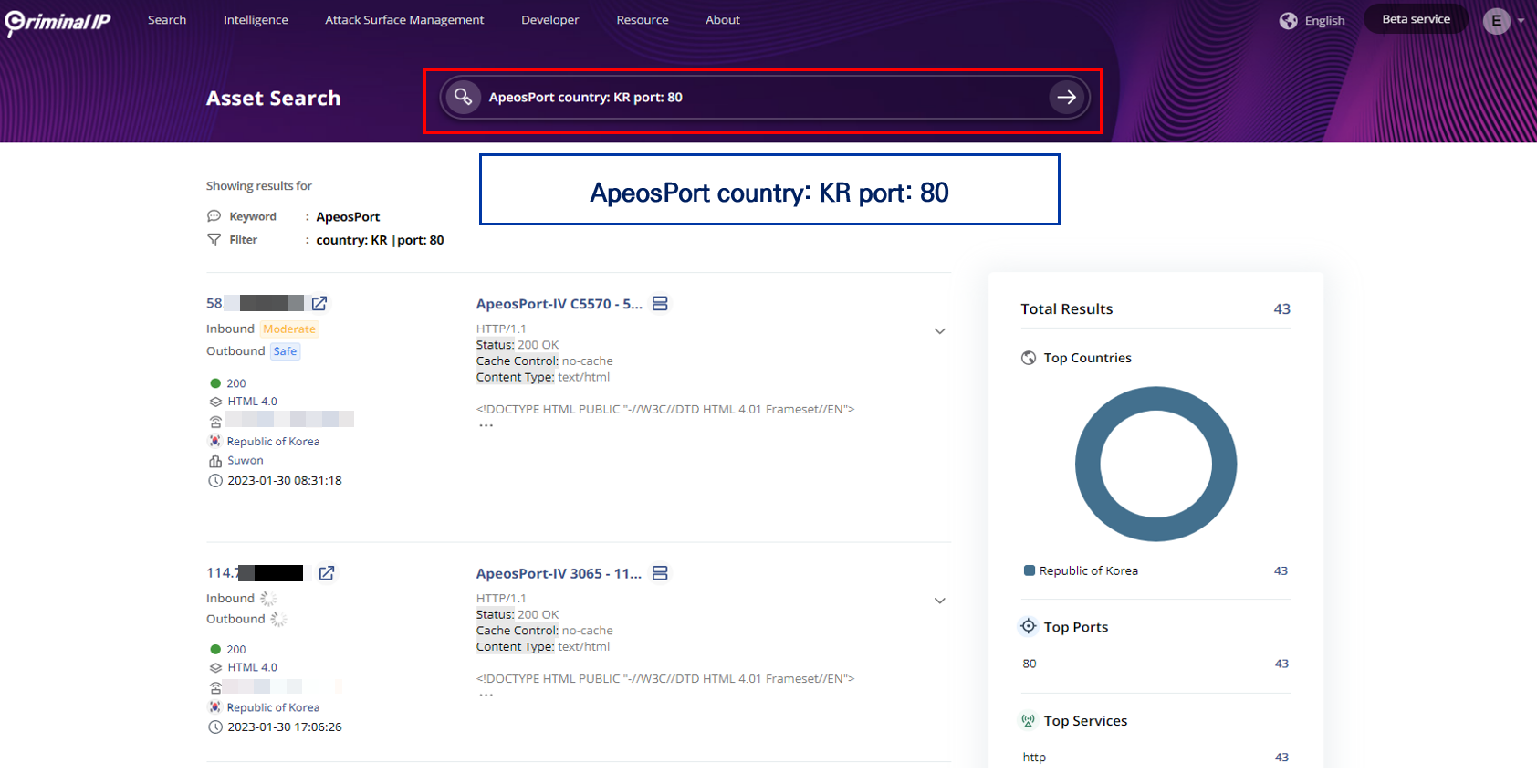Screen dimensions: 1537x784
Task: Click the globe language icon
Action: [1288, 21]
